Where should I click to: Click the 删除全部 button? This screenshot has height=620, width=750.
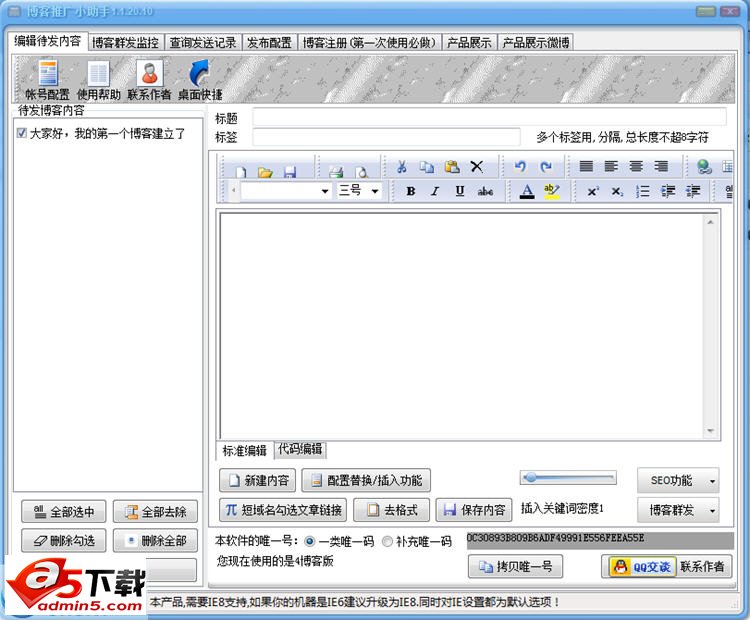click(x=155, y=541)
